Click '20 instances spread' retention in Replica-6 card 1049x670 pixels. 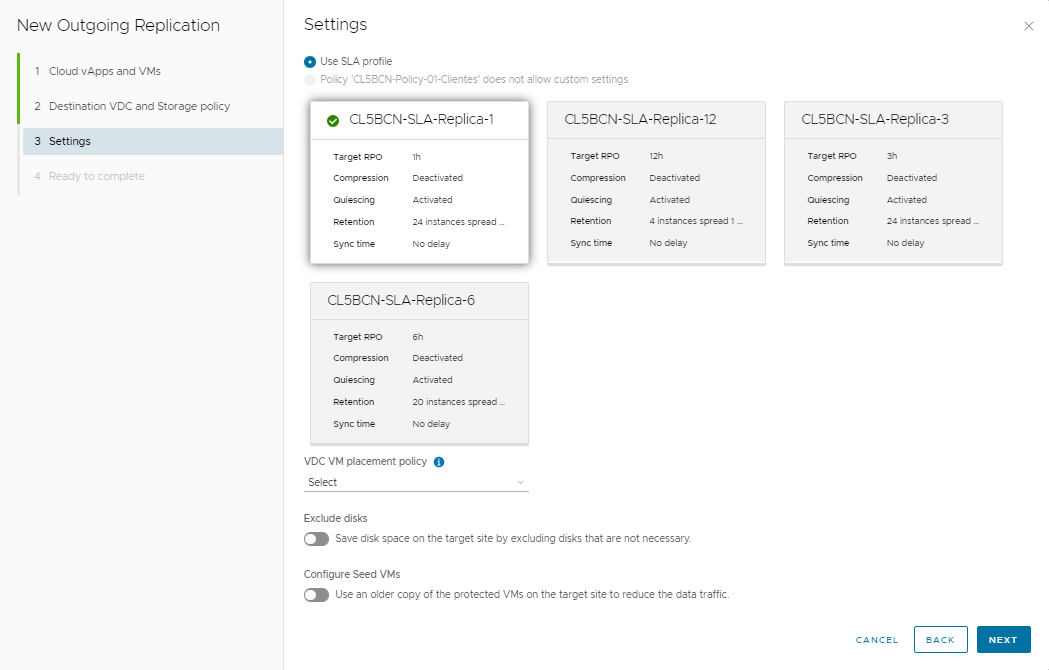[458, 402]
